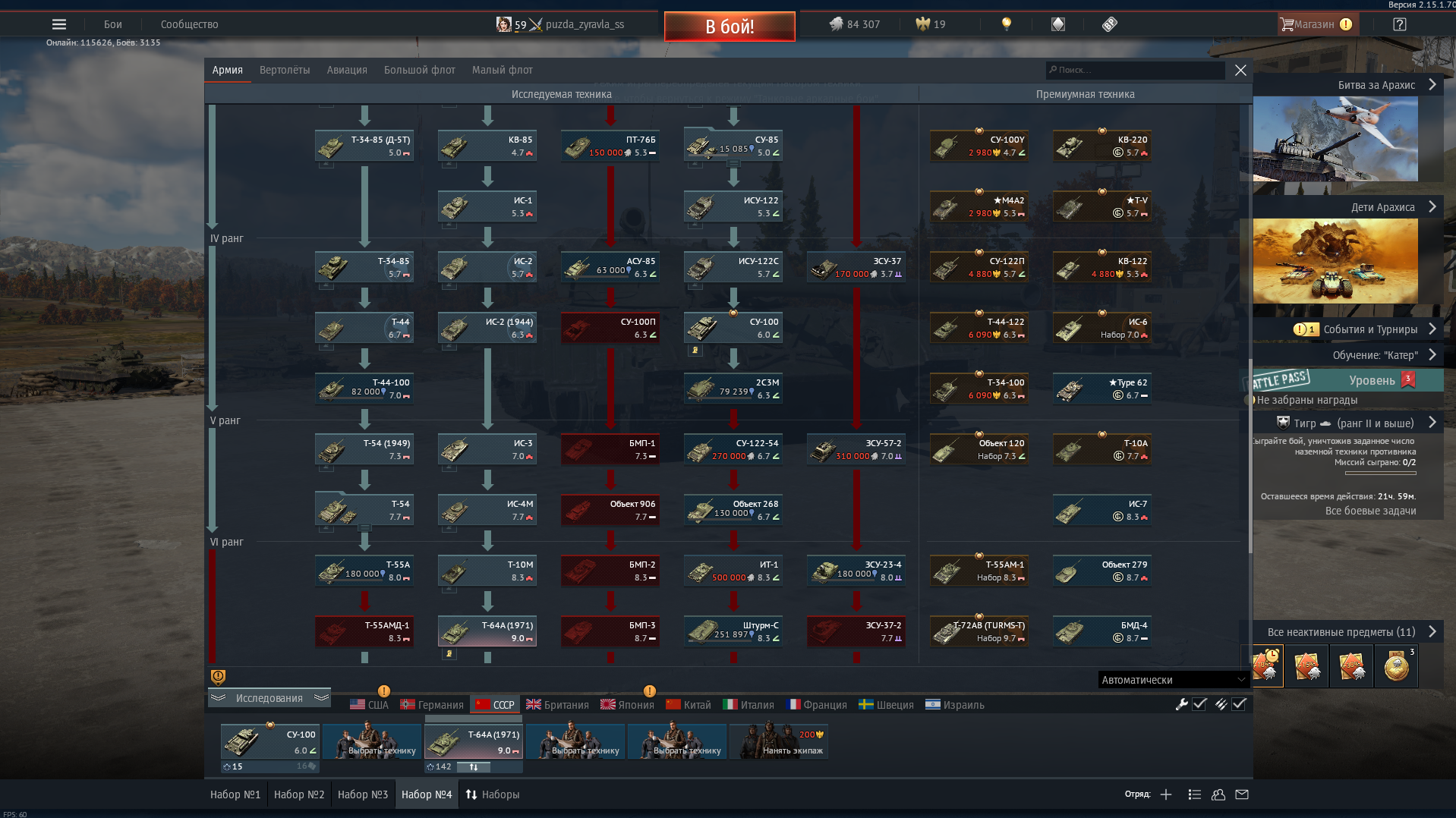Select the ЗСУ-23-4 vehicle card
The width and height of the screenshot is (1456, 818).
click(856, 571)
